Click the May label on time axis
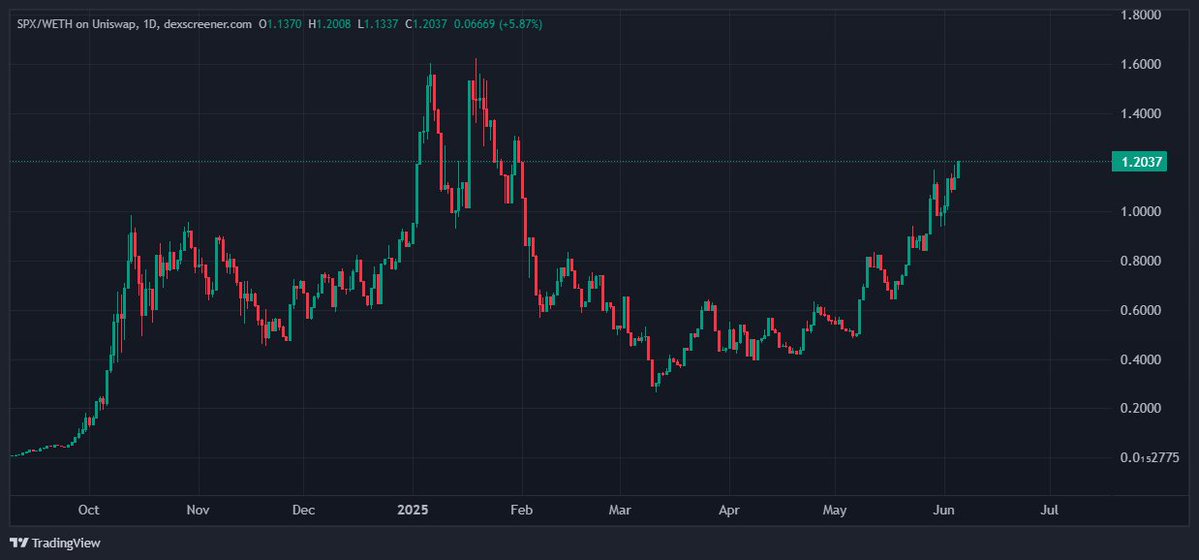Viewport: 1199px width, 560px height. point(834,510)
